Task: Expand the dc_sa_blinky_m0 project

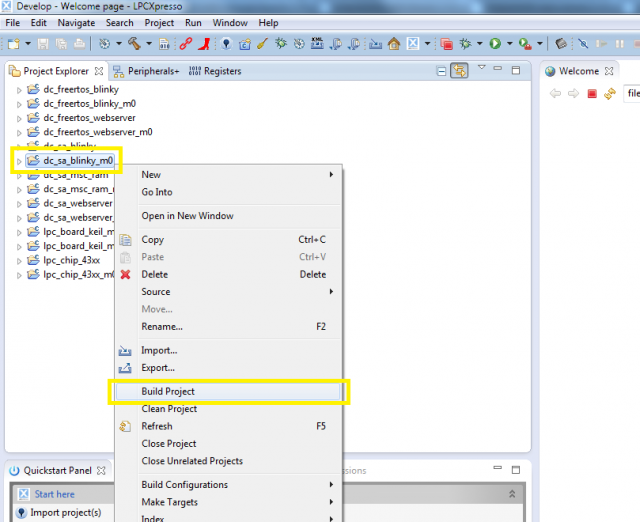Action: (19, 161)
